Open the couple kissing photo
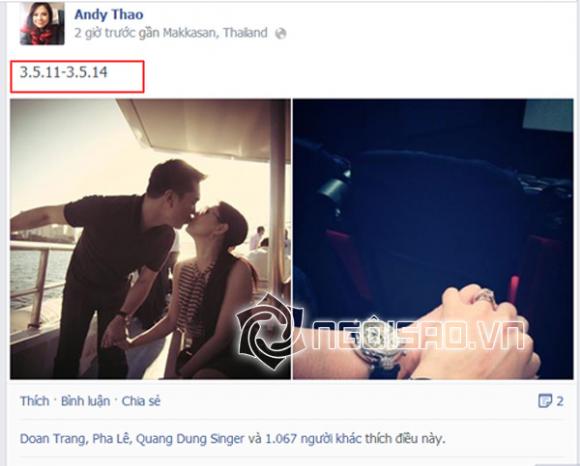 point(150,239)
